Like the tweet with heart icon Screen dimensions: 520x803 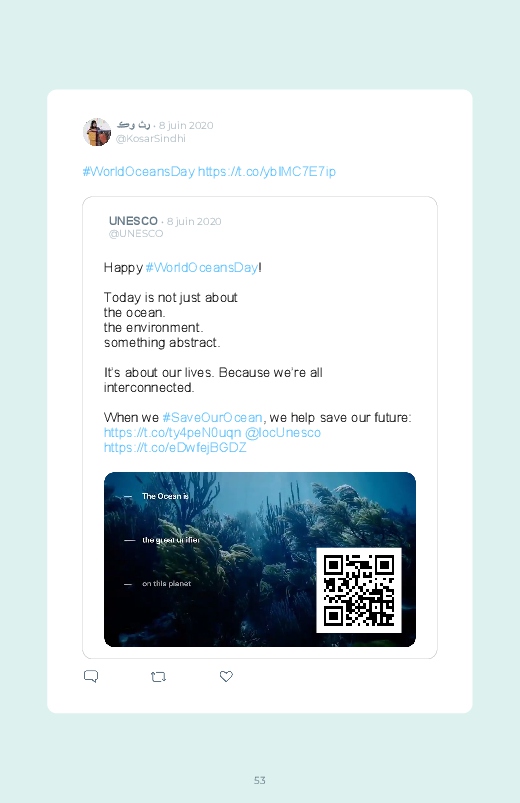pyautogui.click(x=226, y=677)
